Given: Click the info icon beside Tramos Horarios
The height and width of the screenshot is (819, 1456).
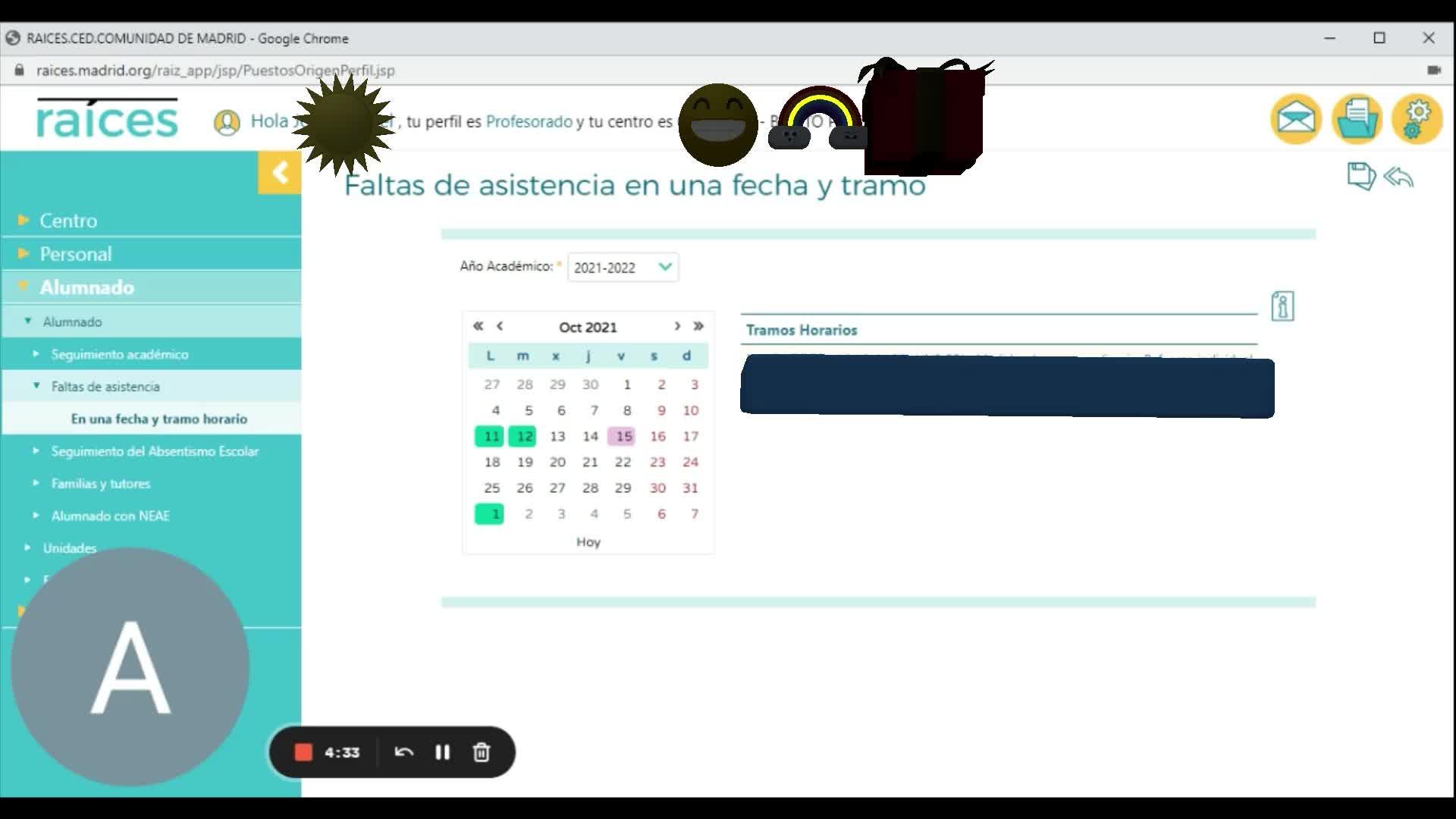Looking at the screenshot, I should pyautogui.click(x=1282, y=306).
